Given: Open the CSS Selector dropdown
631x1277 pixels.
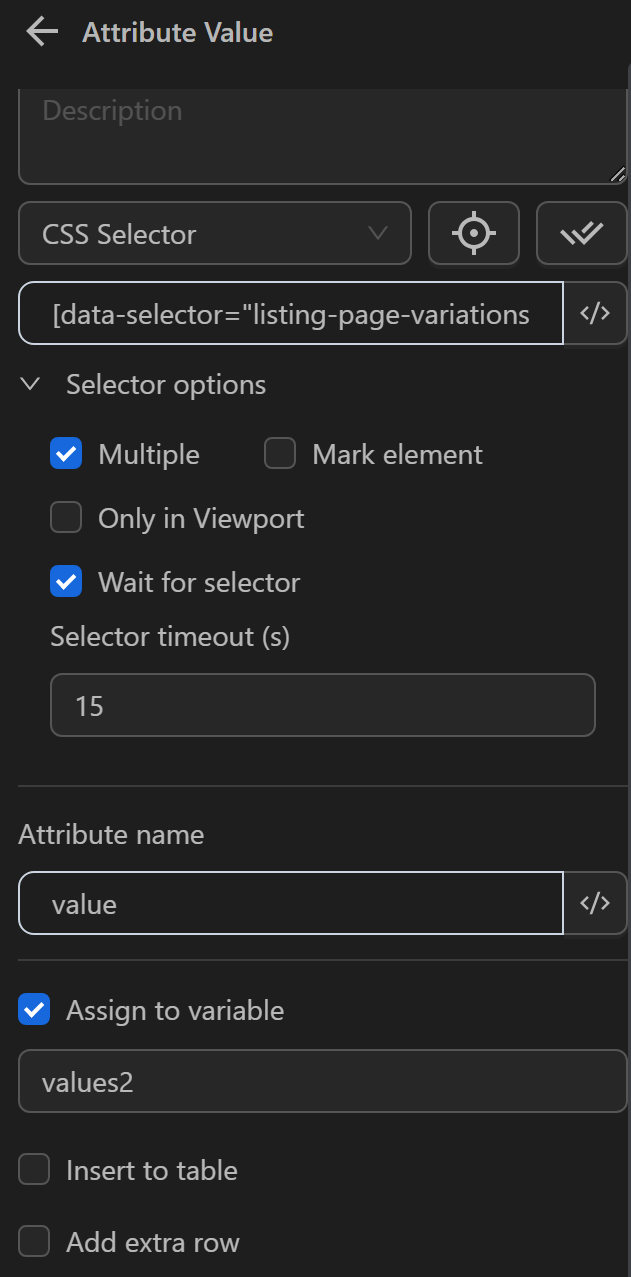Looking at the screenshot, I should tap(215, 233).
